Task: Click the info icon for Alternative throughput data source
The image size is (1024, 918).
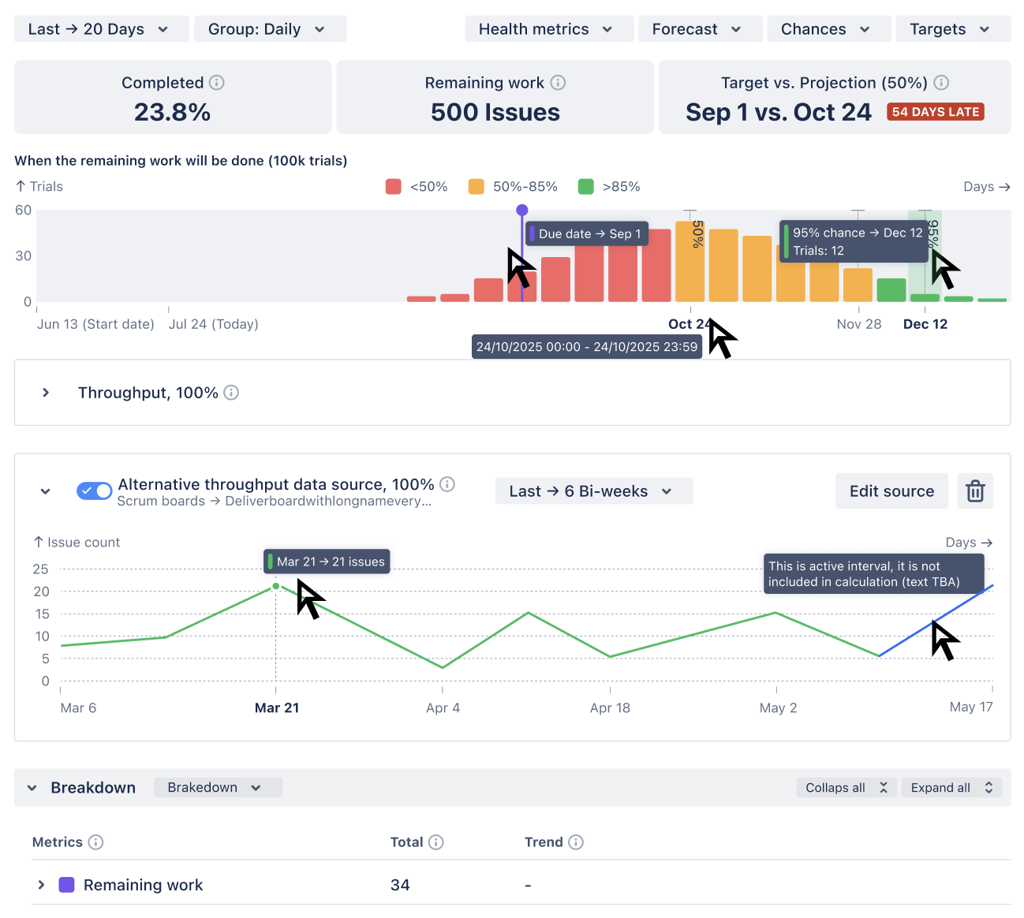Action: pos(447,483)
